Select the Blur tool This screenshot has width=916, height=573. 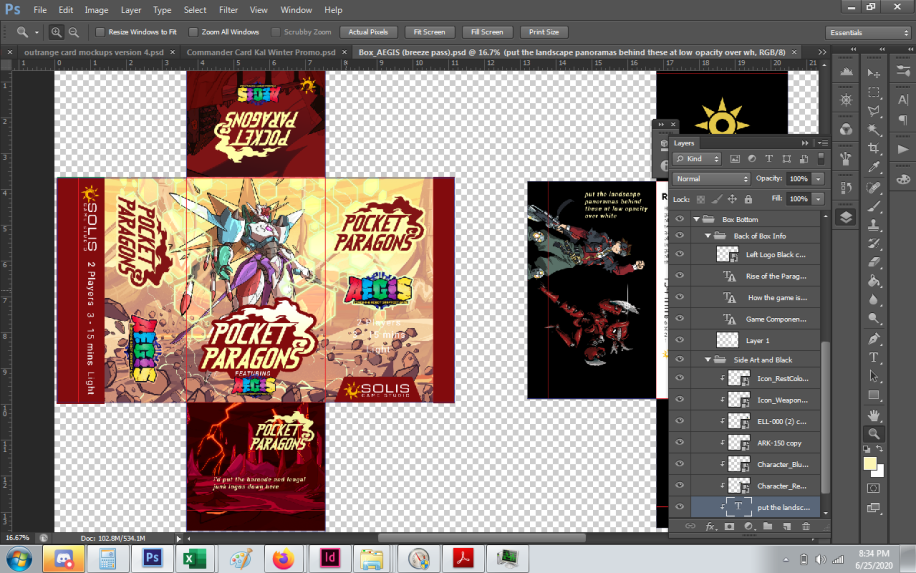coord(873,300)
